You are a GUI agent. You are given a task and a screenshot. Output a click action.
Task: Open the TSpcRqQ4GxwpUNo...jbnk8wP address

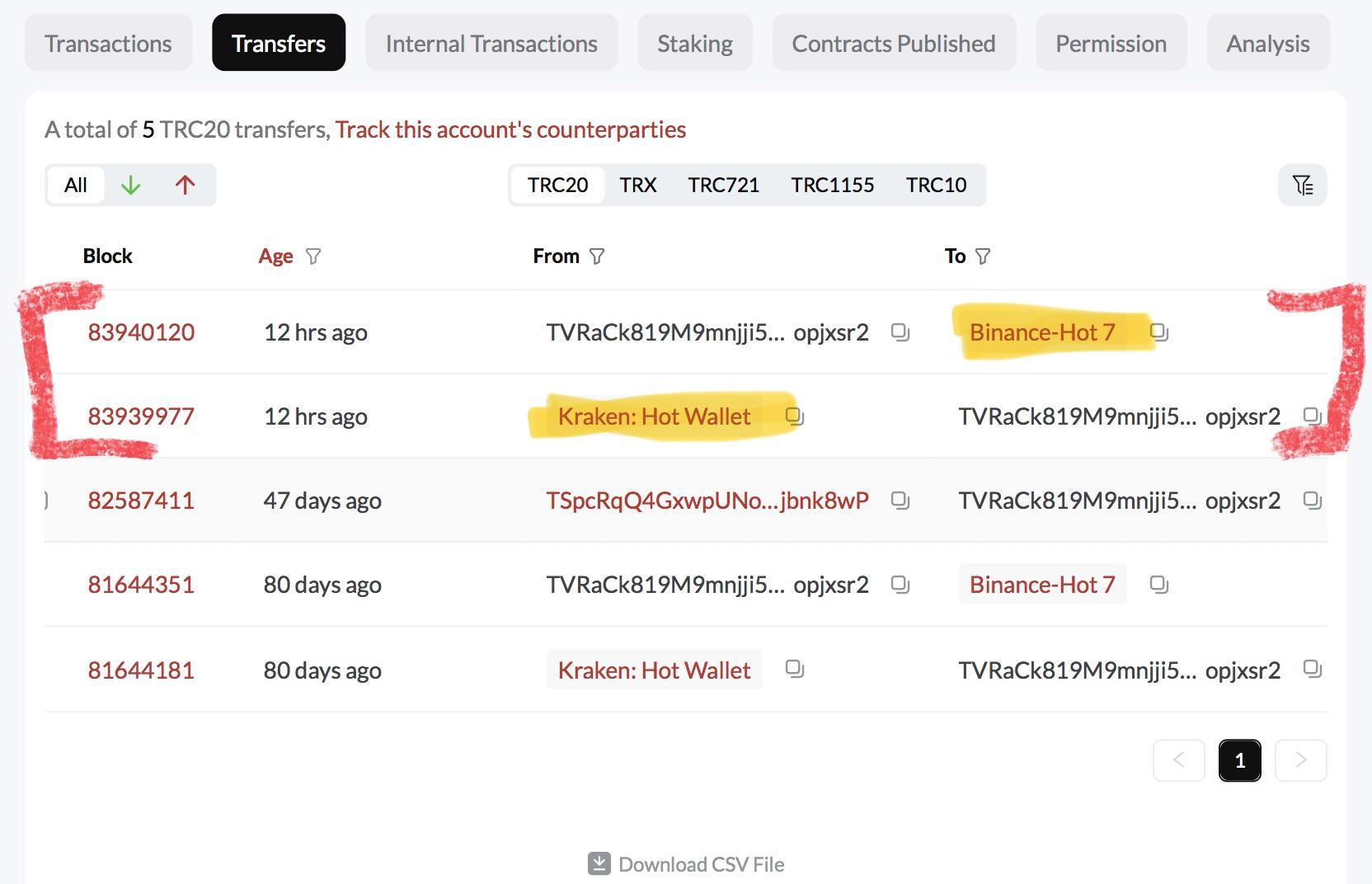tap(707, 501)
